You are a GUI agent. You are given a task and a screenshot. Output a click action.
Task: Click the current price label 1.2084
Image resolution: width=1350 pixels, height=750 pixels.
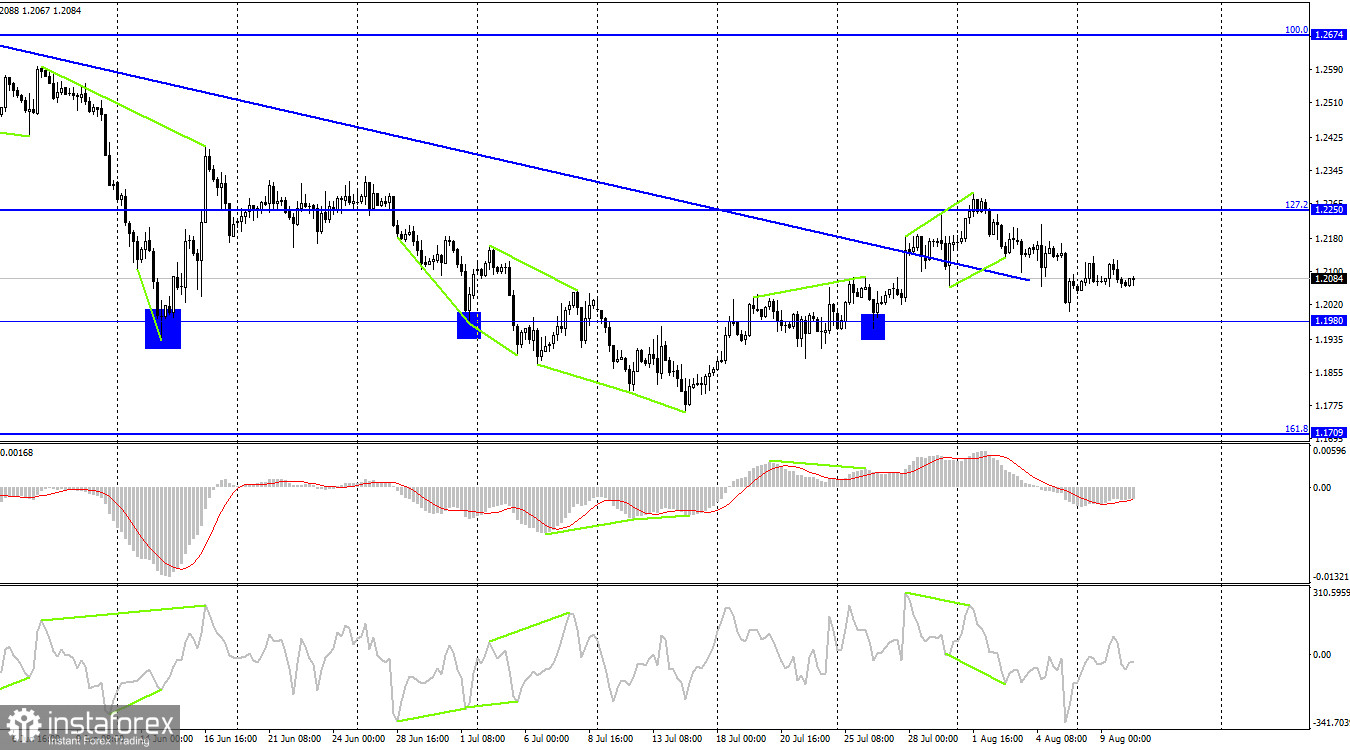click(1330, 278)
